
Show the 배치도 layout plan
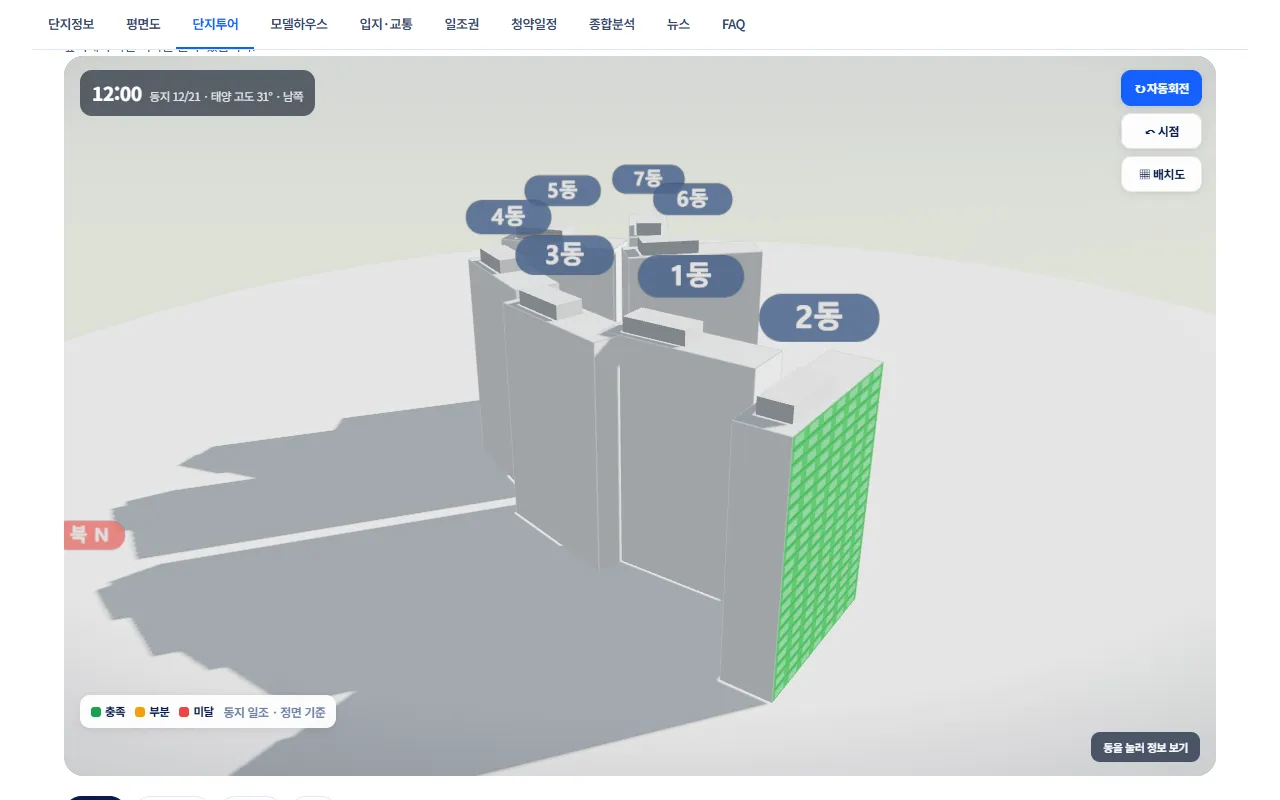(x=1161, y=174)
